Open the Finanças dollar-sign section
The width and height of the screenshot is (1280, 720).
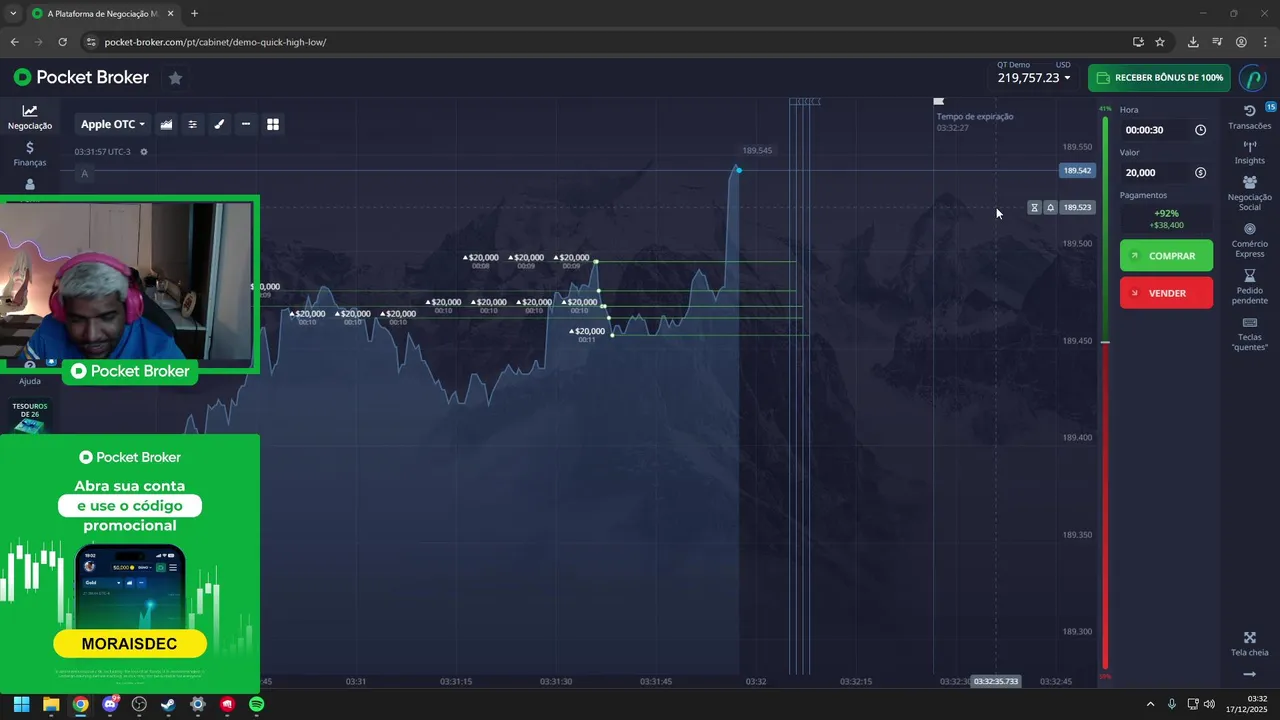30,153
